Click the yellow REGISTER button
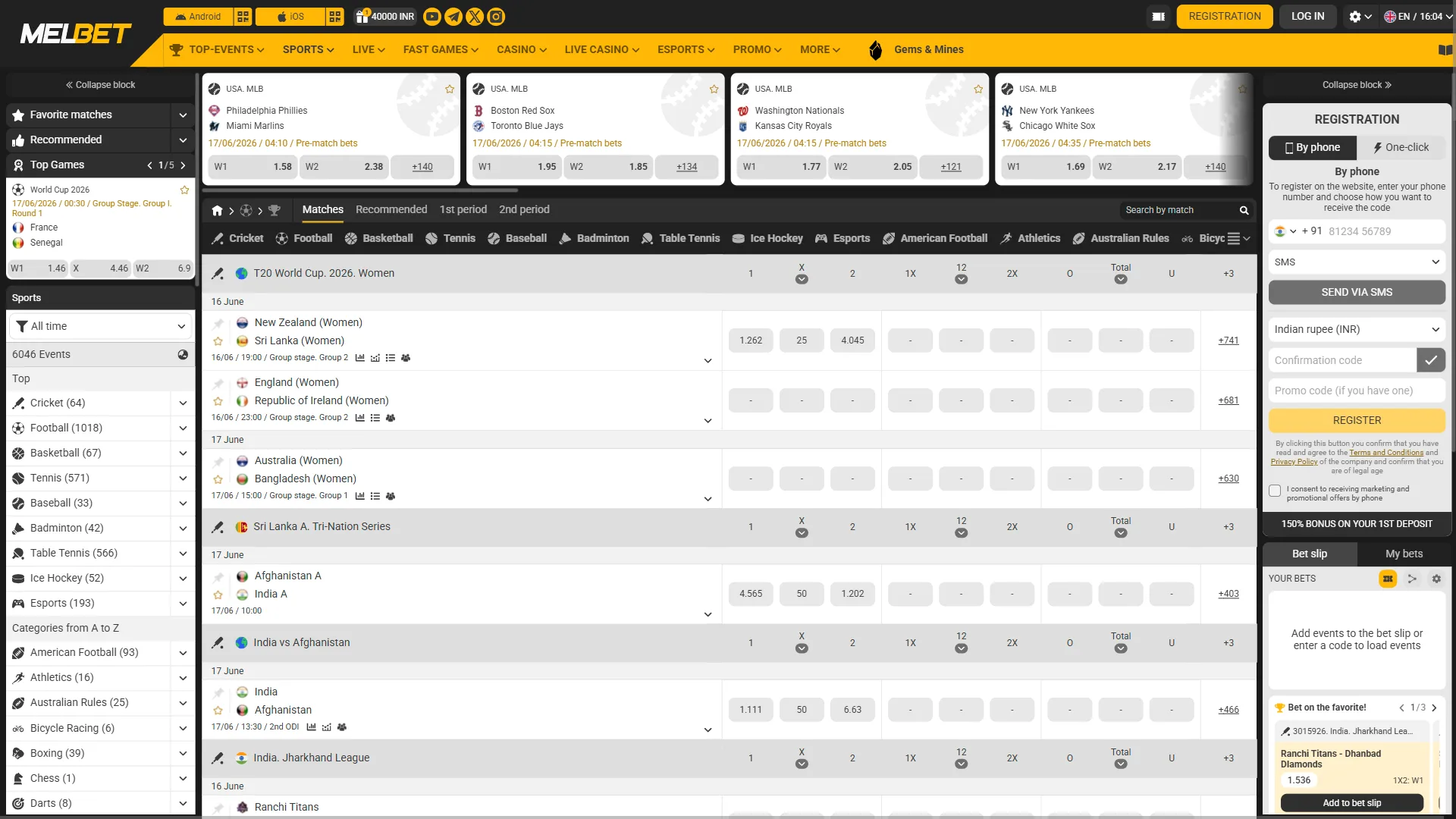The height and width of the screenshot is (819, 1456). pos(1357,421)
